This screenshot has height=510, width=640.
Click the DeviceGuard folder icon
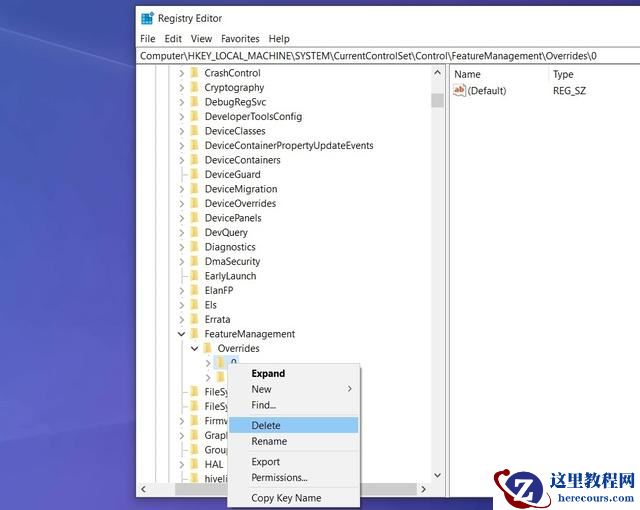[x=195, y=174]
